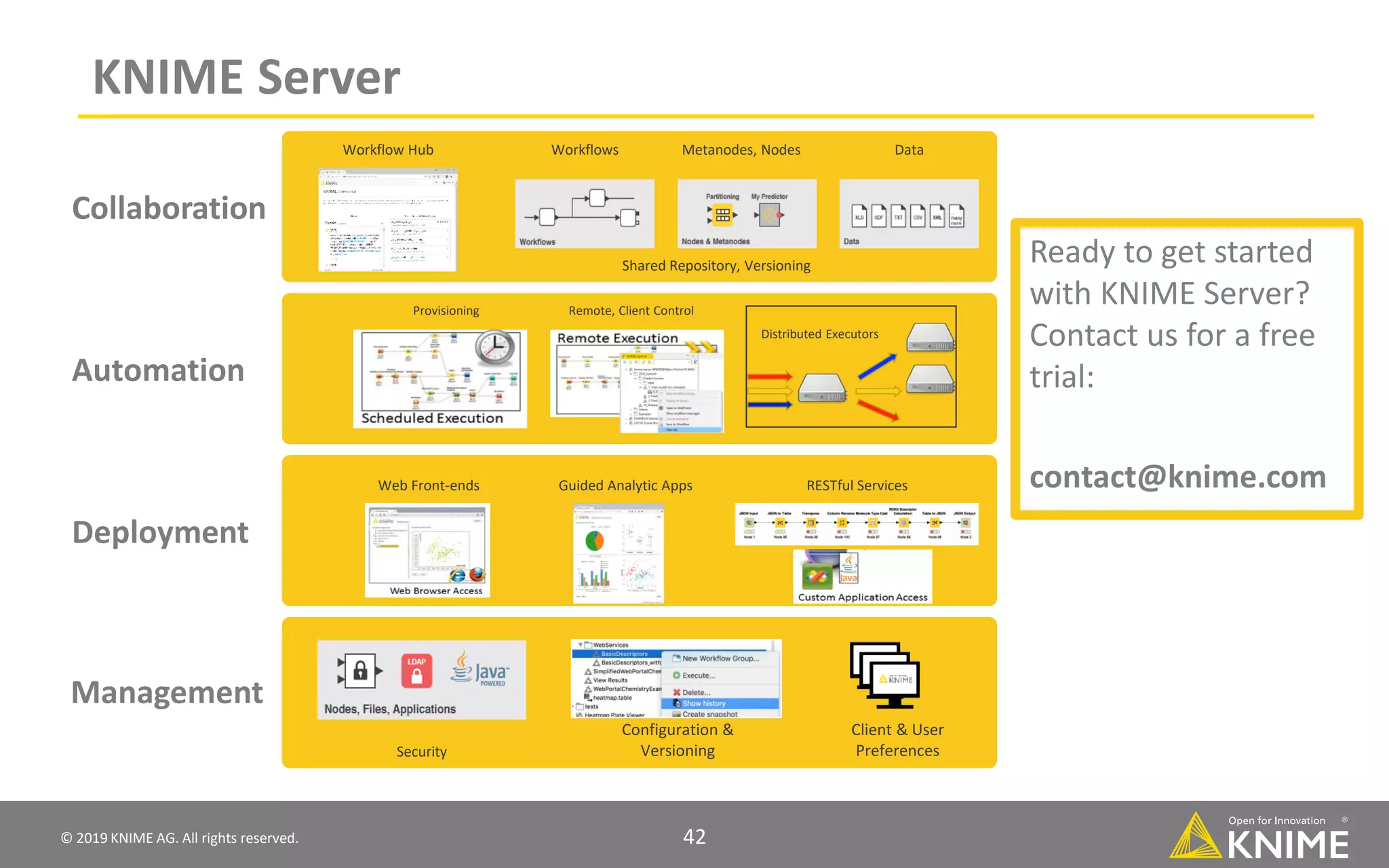This screenshot has height=868, width=1389.
Task: Click the Distributed Executors diagram
Action: pyautogui.click(x=850, y=367)
